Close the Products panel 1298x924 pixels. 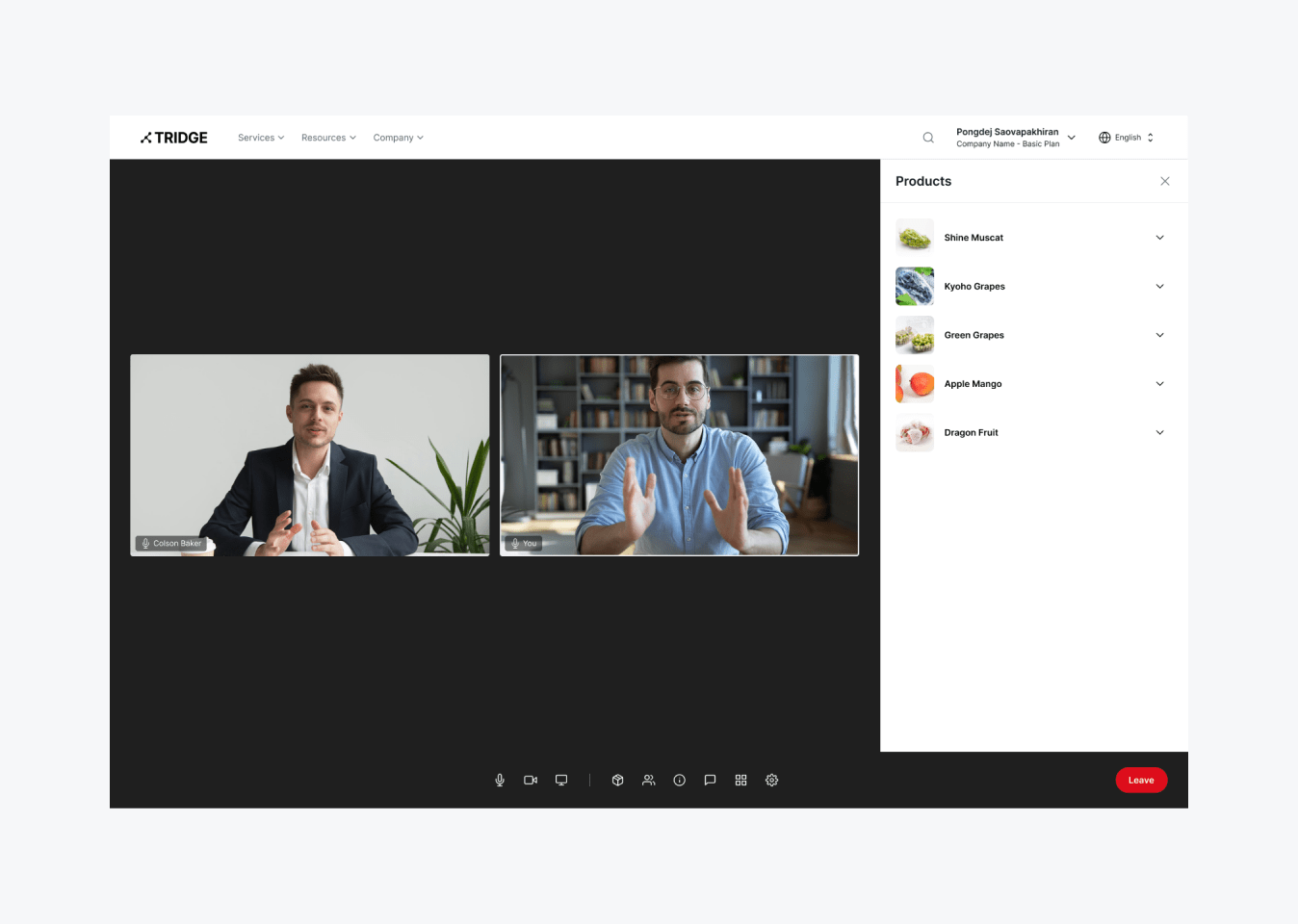pos(1165,181)
